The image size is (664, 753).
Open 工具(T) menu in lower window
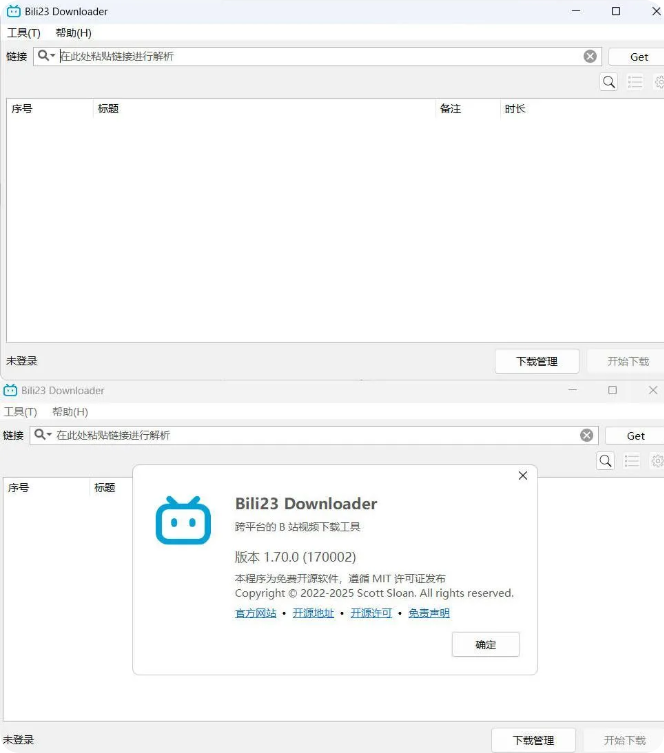(20, 412)
